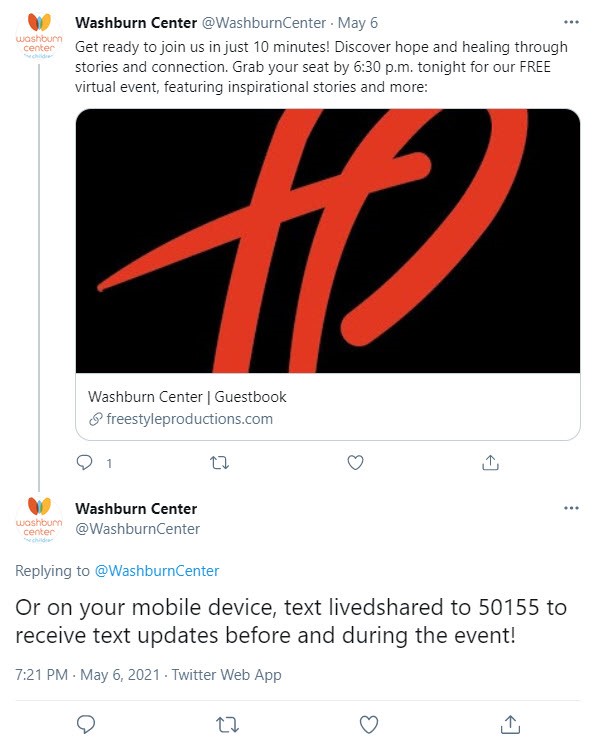This screenshot has height=747, width=597.
Task: Click the 7:21 PM · May 6, 2021 timestamp
Action: point(87,675)
